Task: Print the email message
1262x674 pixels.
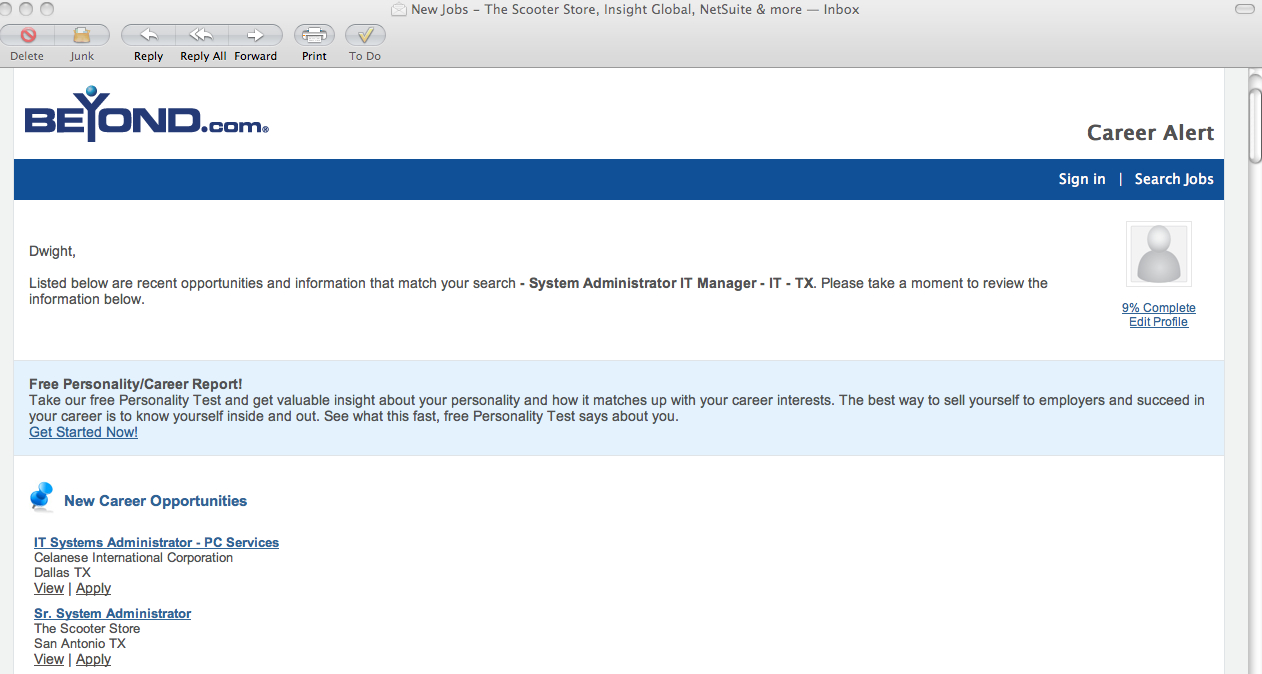Action: click(314, 35)
